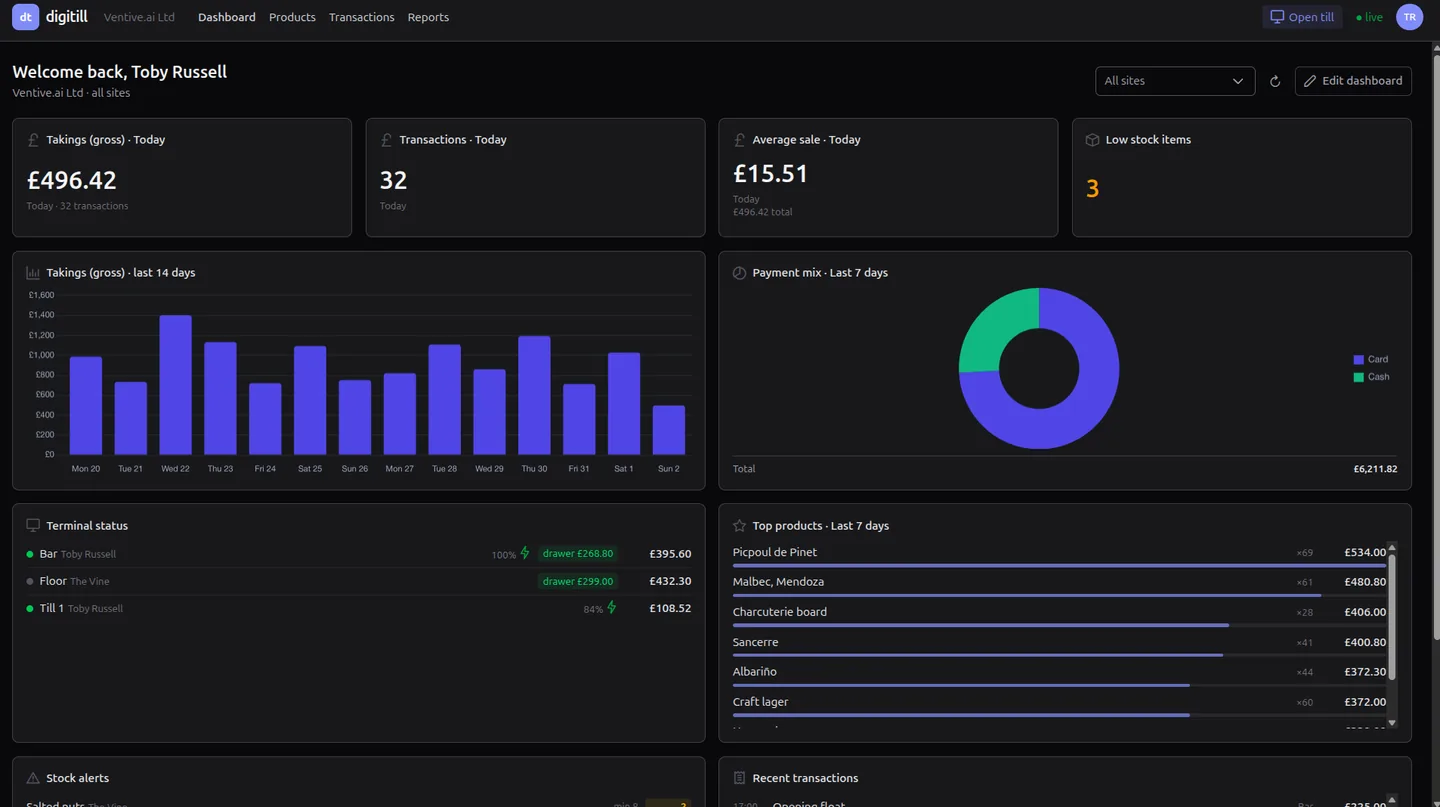The image size is (1440, 807).
Task: Click the Recent transactions receipt icon
Action: tap(739, 778)
